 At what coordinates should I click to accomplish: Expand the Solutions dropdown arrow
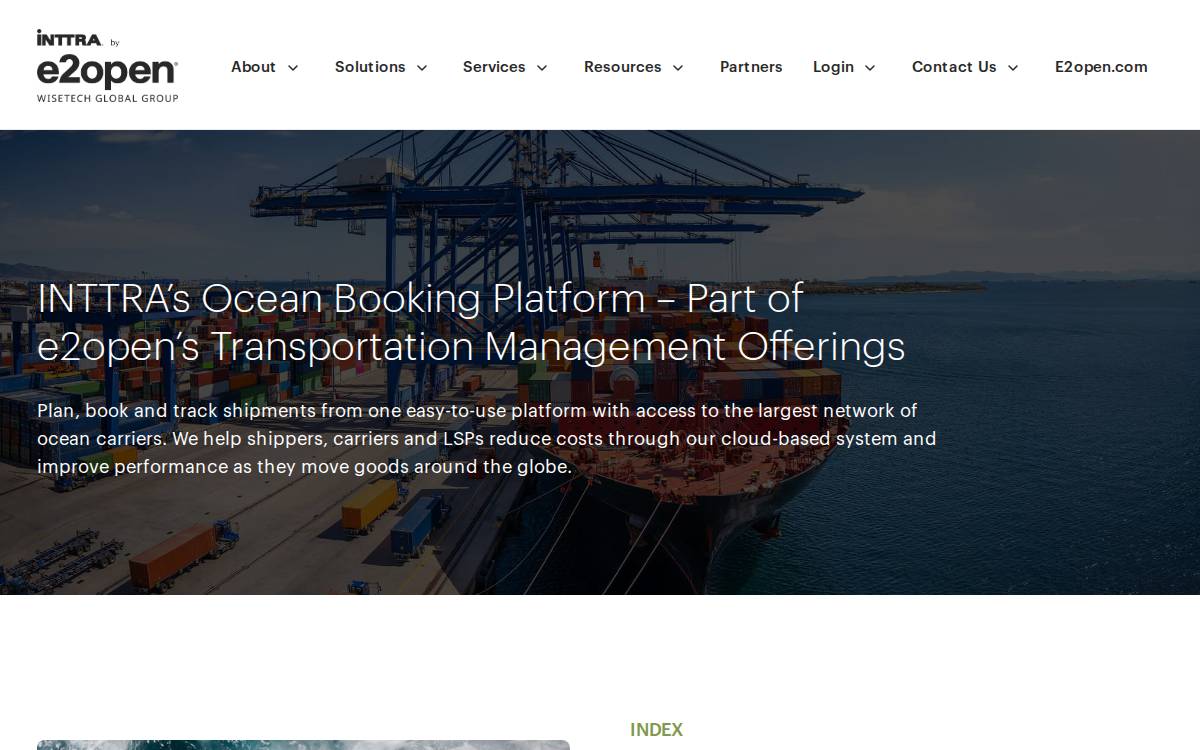click(422, 68)
